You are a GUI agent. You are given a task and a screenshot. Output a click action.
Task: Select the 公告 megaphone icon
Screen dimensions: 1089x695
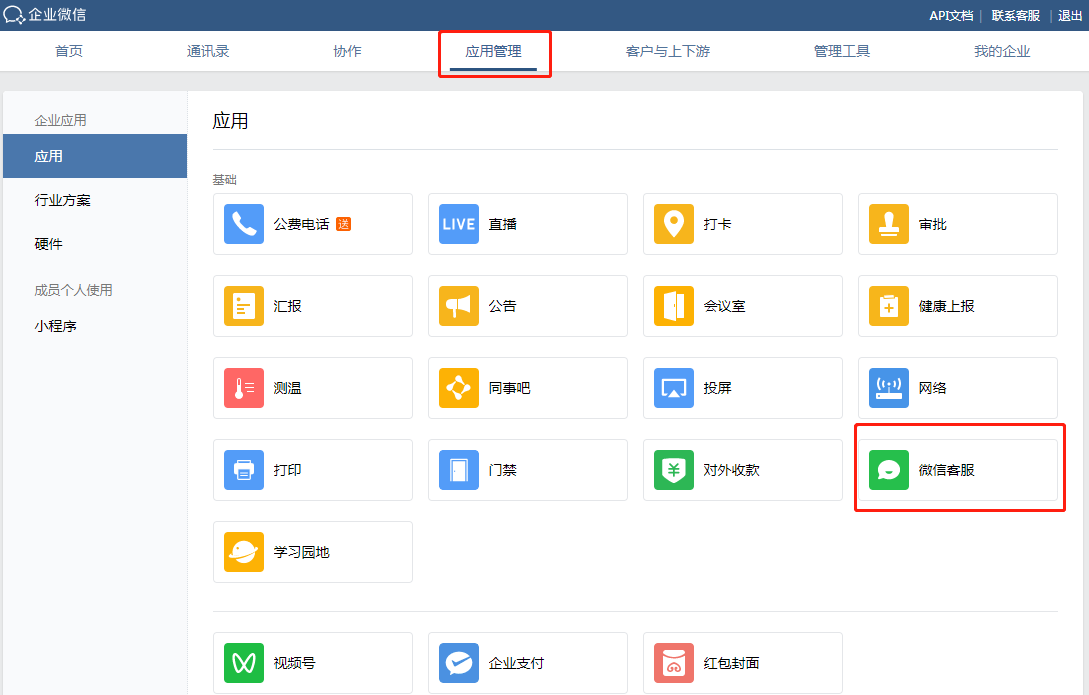(x=458, y=306)
